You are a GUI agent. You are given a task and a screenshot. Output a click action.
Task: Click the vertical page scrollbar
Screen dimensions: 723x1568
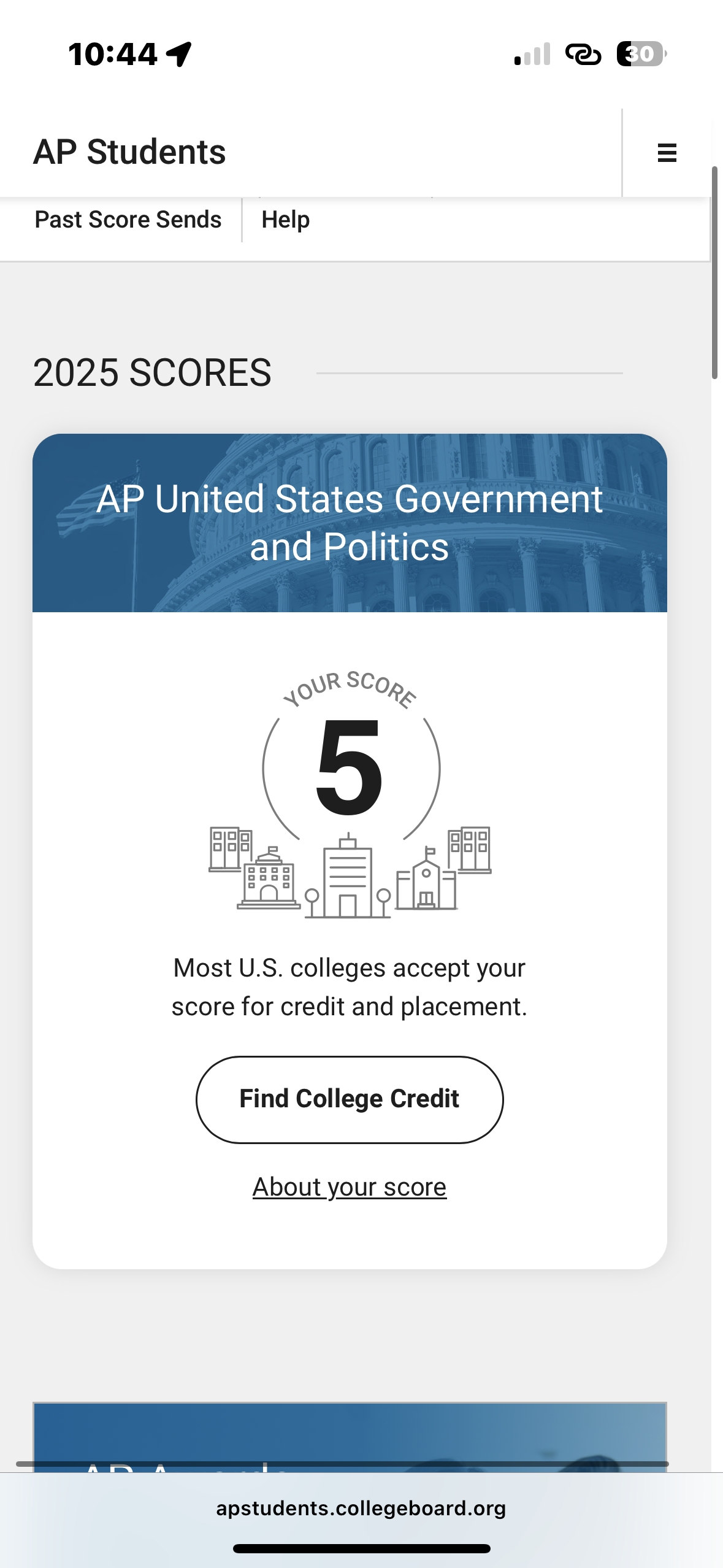[x=714, y=273]
